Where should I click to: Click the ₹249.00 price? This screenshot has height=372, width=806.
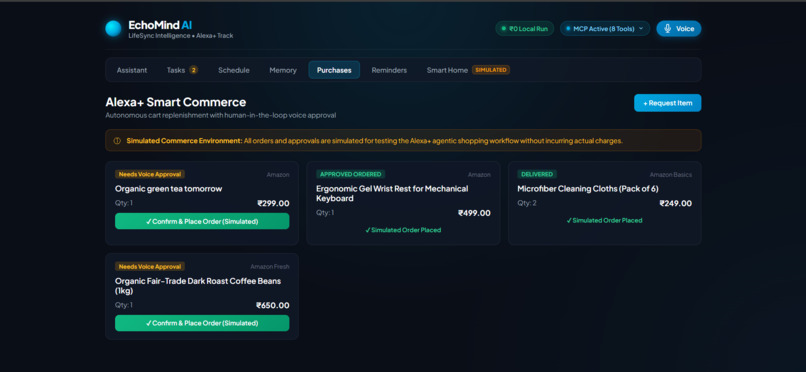675,203
